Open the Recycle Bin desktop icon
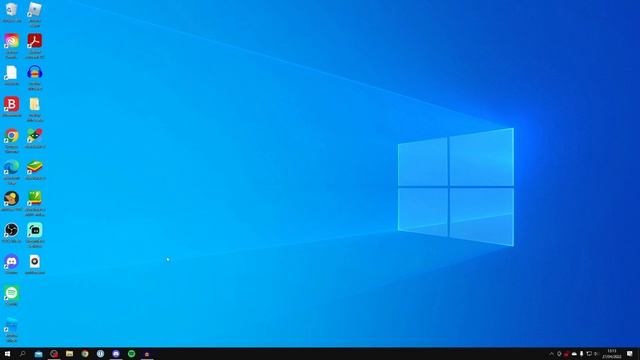The image size is (640, 360). point(11,10)
